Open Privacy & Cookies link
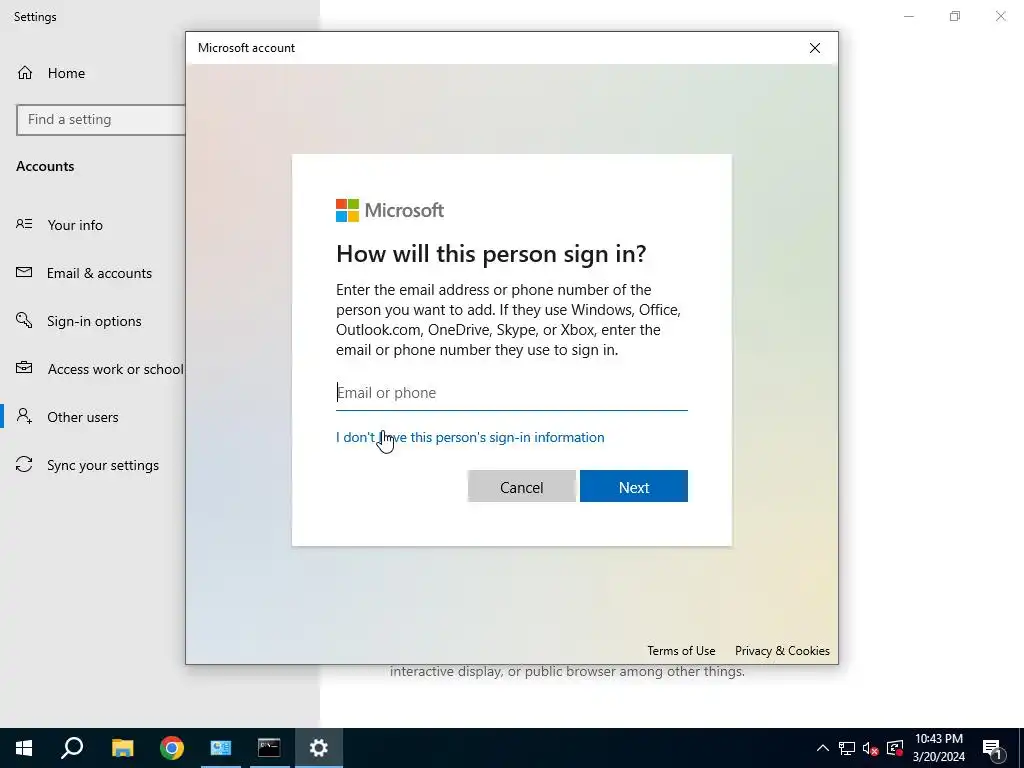The width and height of the screenshot is (1024, 768). [x=782, y=650]
